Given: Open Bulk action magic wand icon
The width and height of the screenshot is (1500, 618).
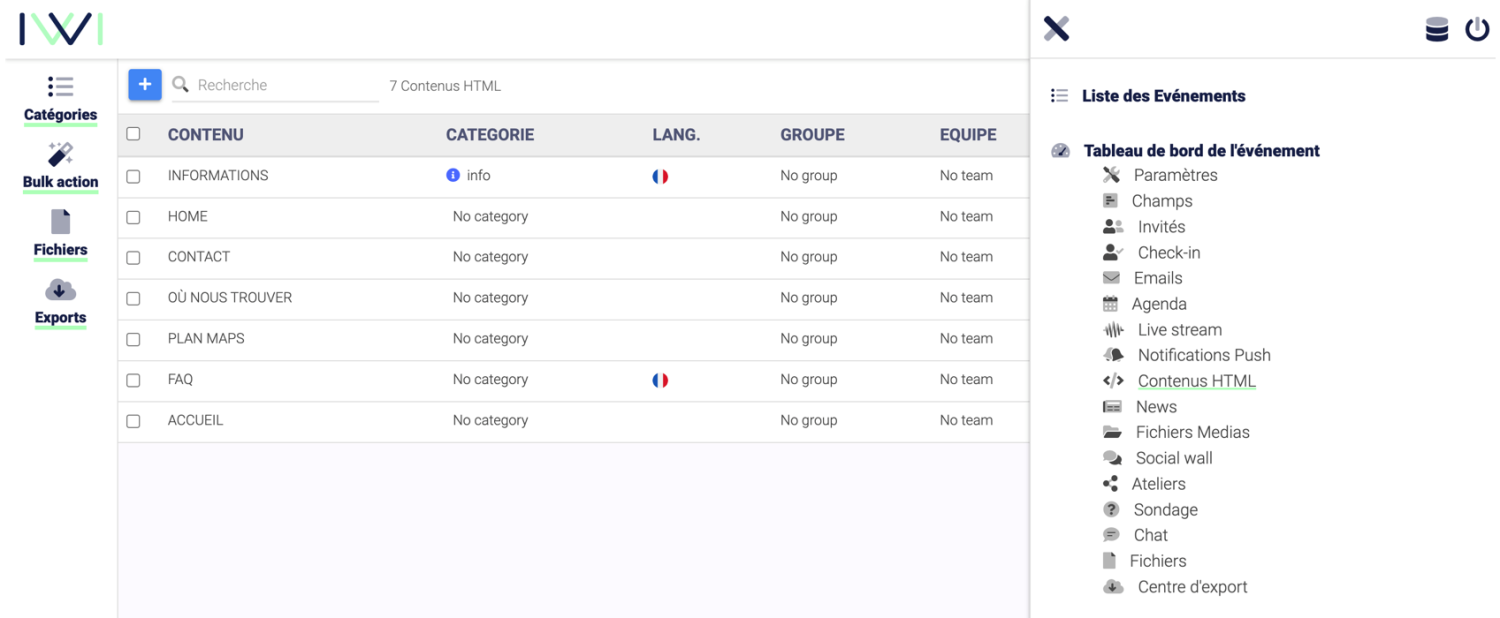Looking at the screenshot, I should pos(60,154).
